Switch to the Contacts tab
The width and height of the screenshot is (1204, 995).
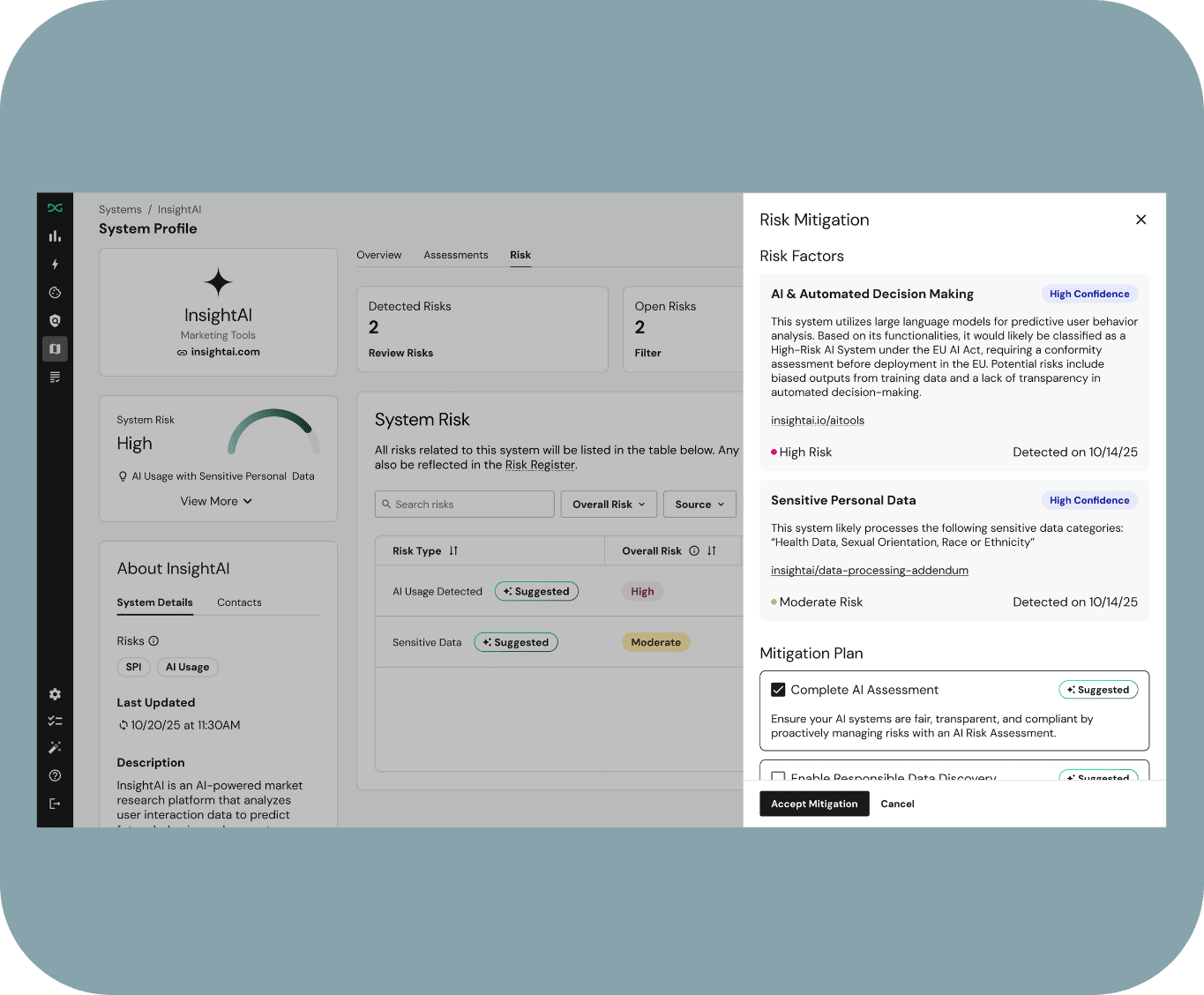pos(239,602)
